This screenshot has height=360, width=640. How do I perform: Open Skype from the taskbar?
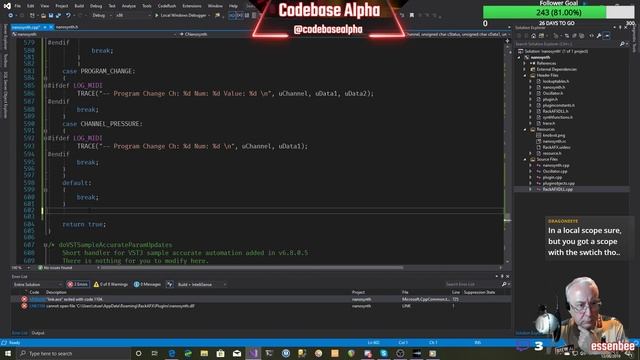(384, 353)
